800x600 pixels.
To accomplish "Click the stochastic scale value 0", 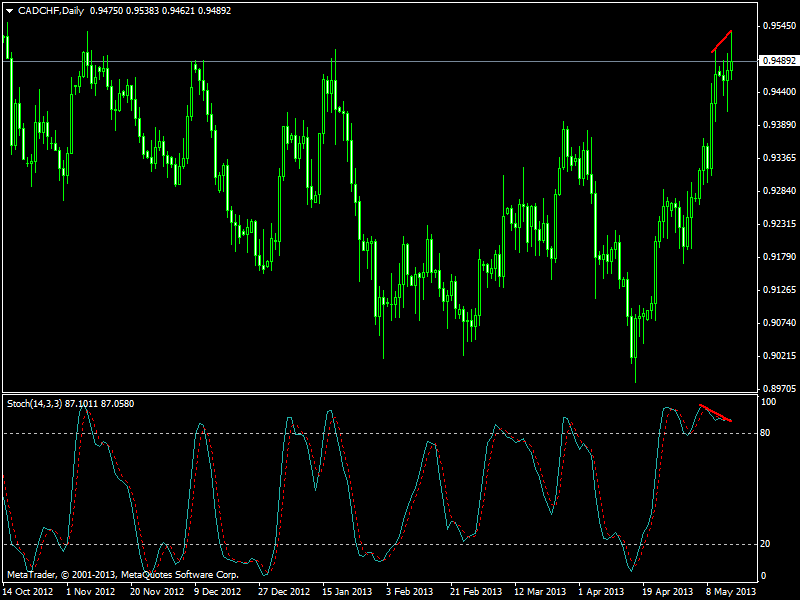I will click(763, 576).
